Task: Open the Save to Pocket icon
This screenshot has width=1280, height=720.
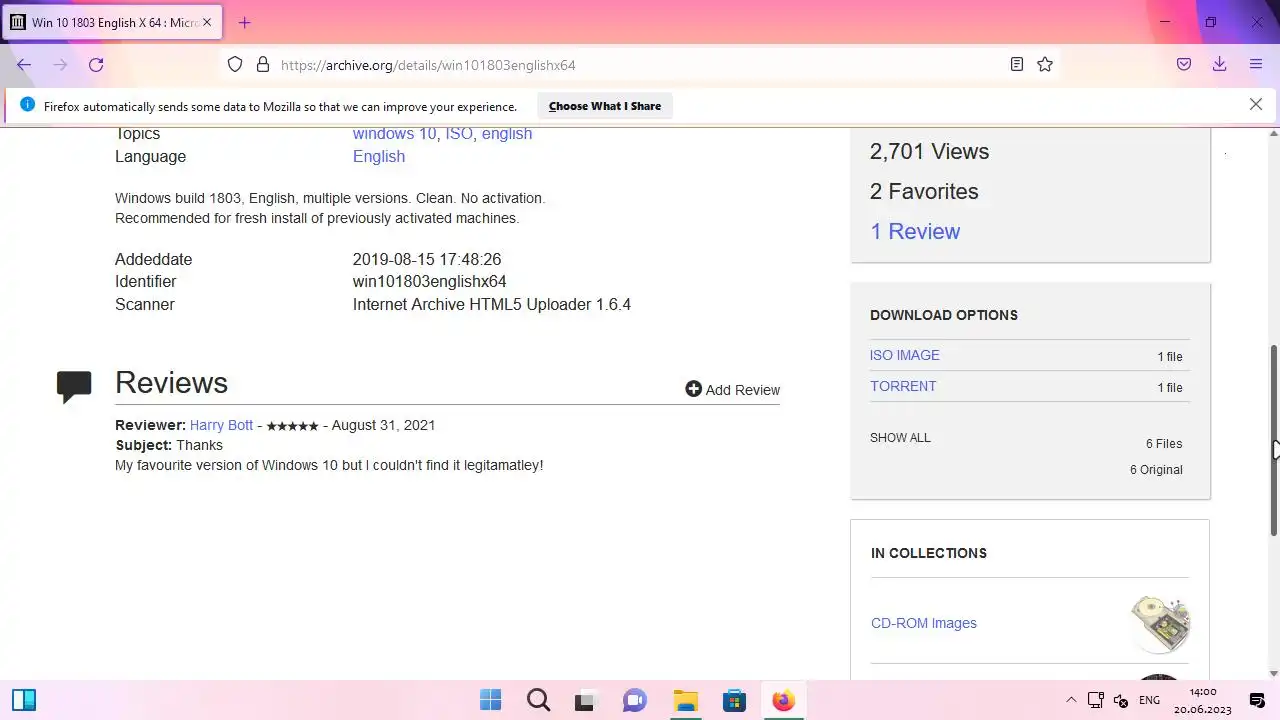Action: [x=1184, y=65]
